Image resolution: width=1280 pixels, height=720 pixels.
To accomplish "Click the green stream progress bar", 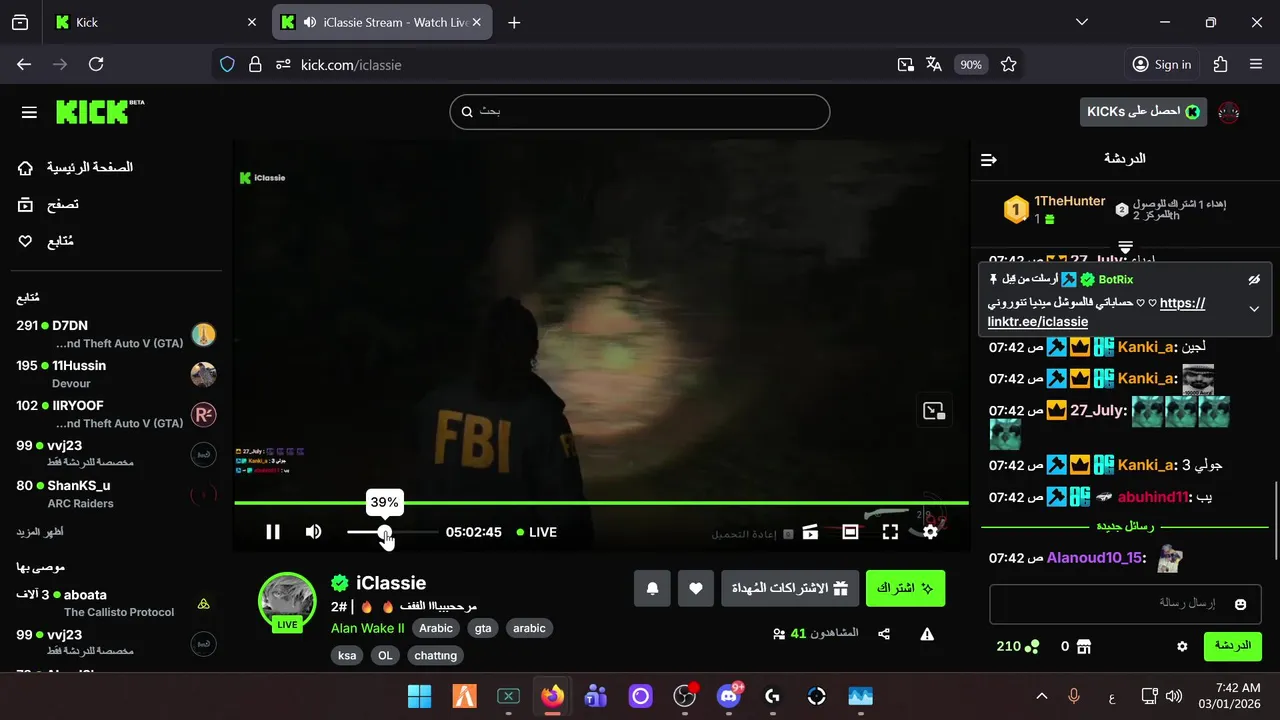I will click(601, 503).
